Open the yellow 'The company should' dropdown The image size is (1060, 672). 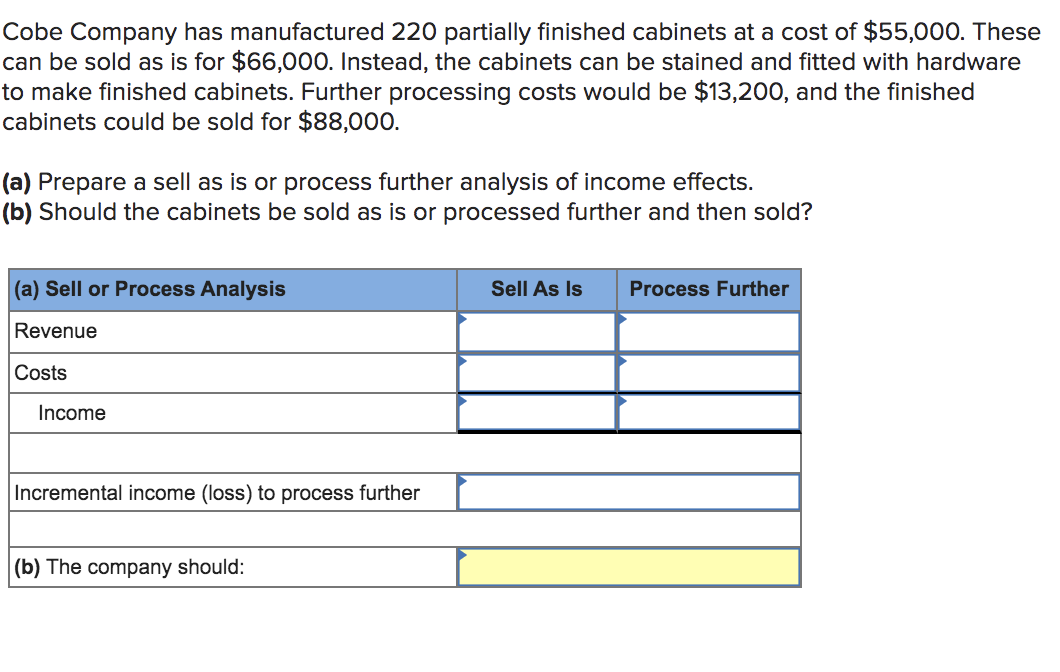tap(629, 567)
